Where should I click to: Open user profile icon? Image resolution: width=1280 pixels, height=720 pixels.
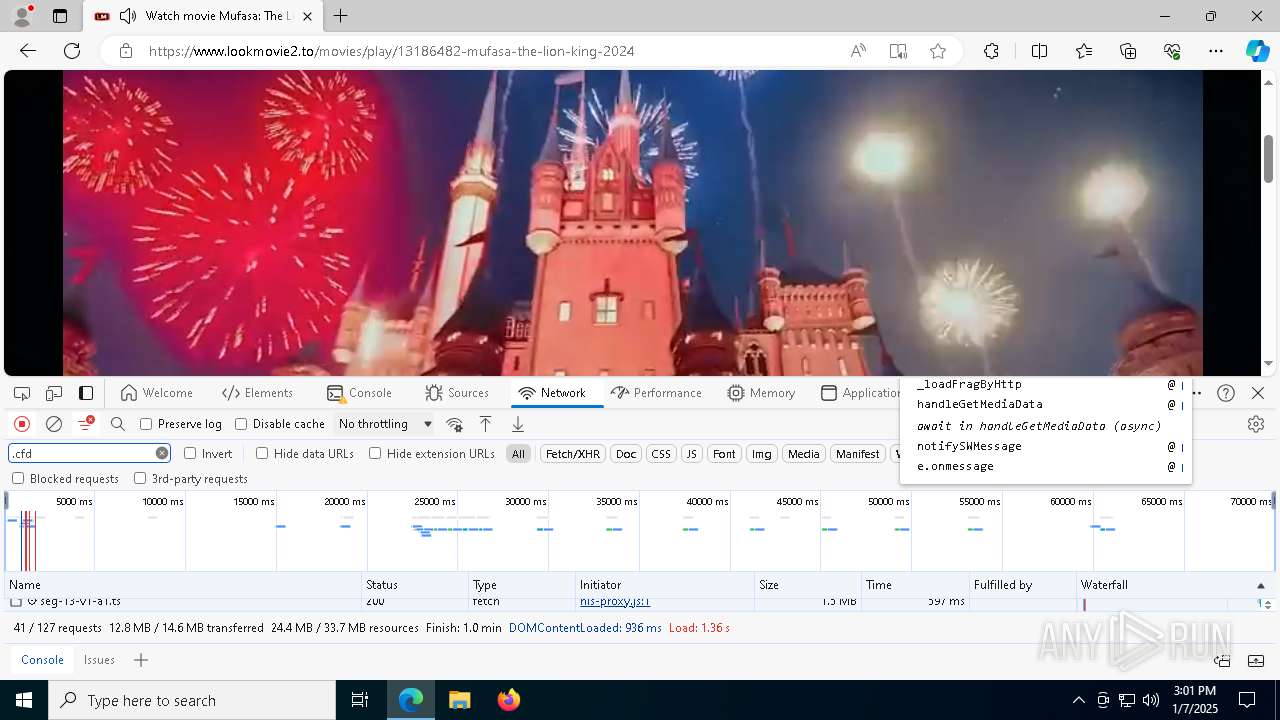coord(22,16)
